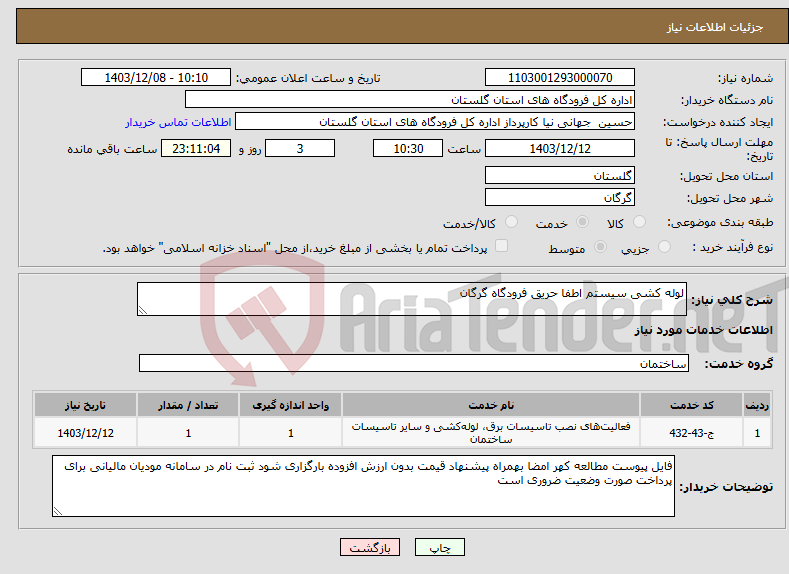Click the response deadline date field 1403/12/12

click(x=560, y=148)
